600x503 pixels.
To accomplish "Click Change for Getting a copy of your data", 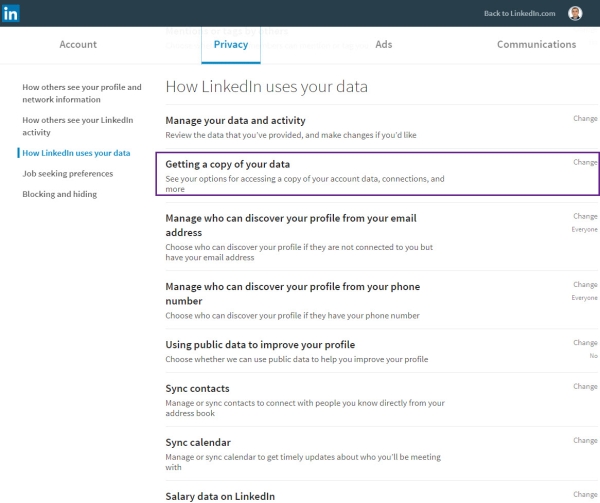I will click(x=585, y=162).
